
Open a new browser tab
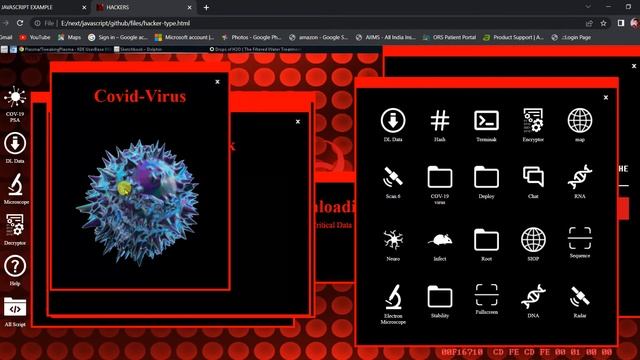(206, 7)
